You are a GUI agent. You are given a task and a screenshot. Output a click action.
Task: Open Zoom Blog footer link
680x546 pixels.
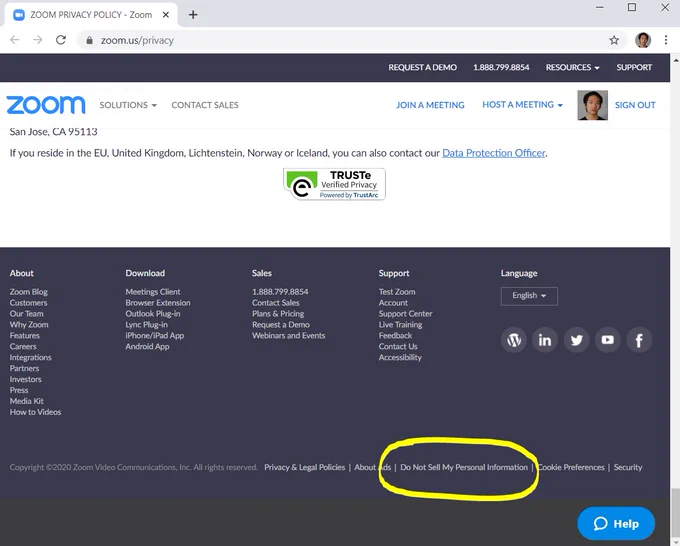tap(29, 292)
